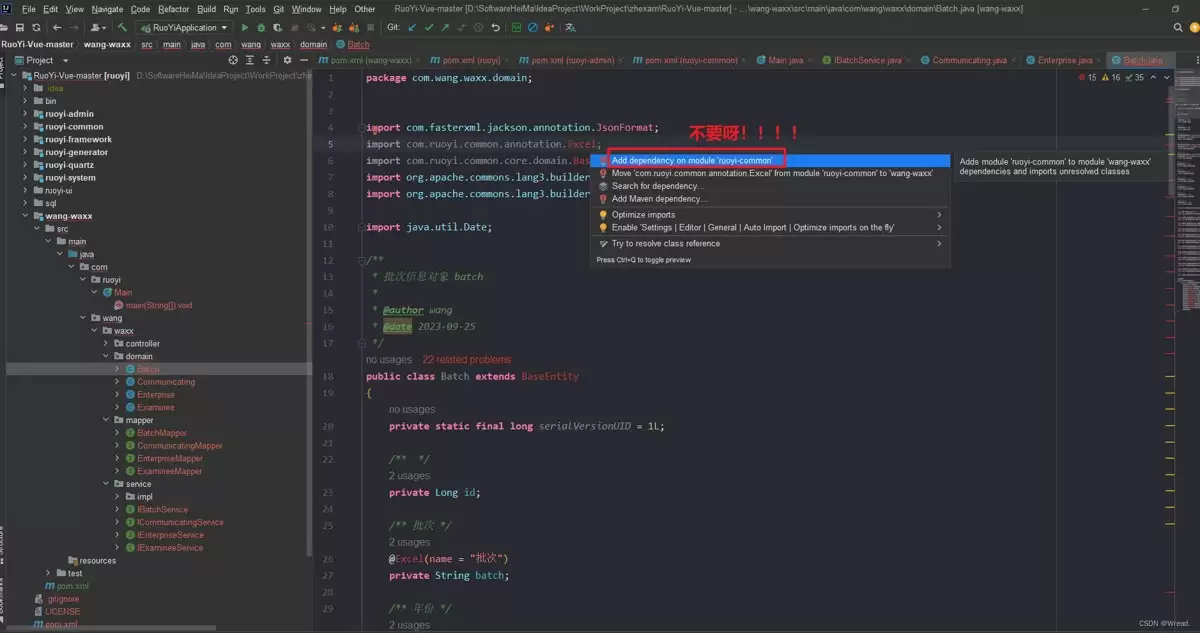Click the Translate icon in toolbar

point(570,27)
